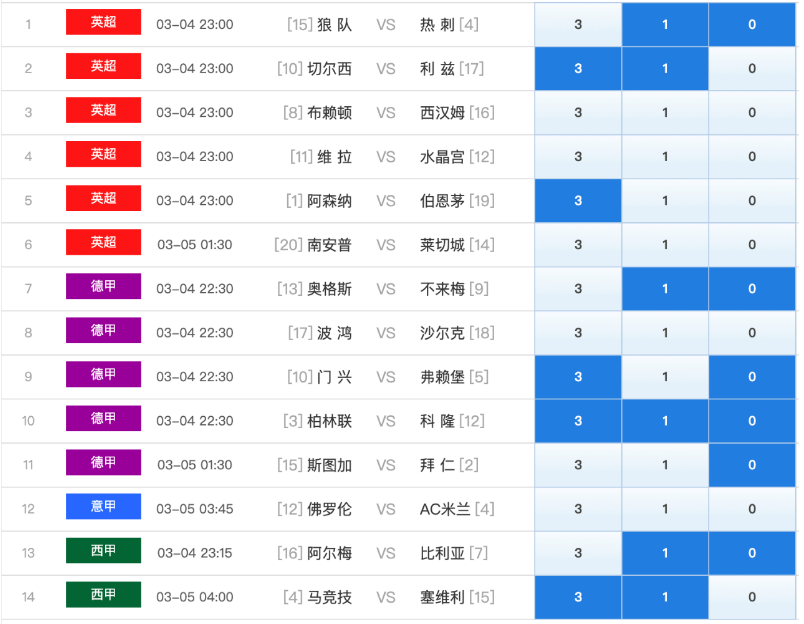Select the 1 cell for 佛罗伦 vs AC米兰
The height and width of the screenshot is (624, 804).
click(665, 509)
